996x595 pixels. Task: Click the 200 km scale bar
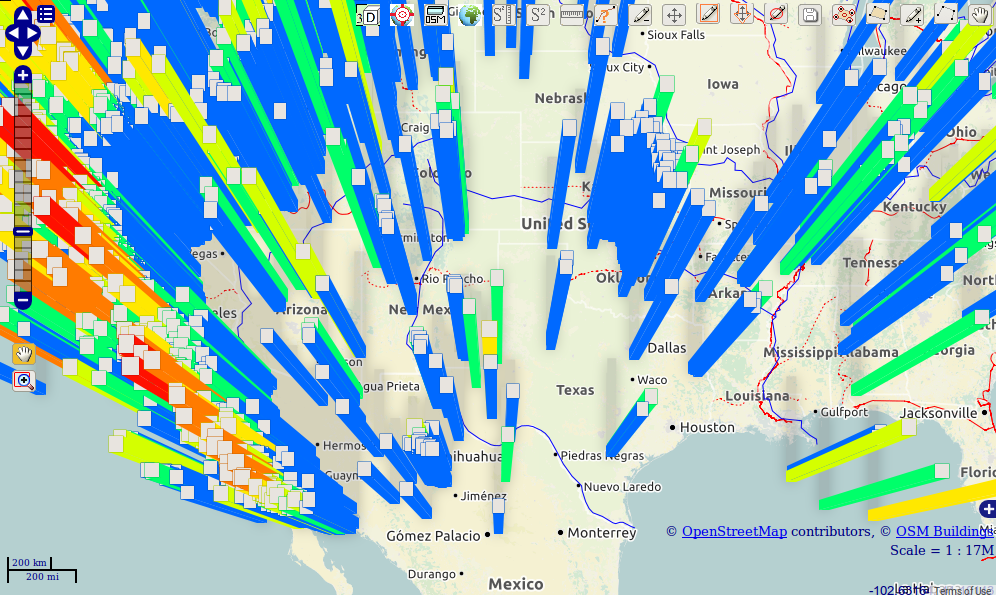click(x=29, y=563)
